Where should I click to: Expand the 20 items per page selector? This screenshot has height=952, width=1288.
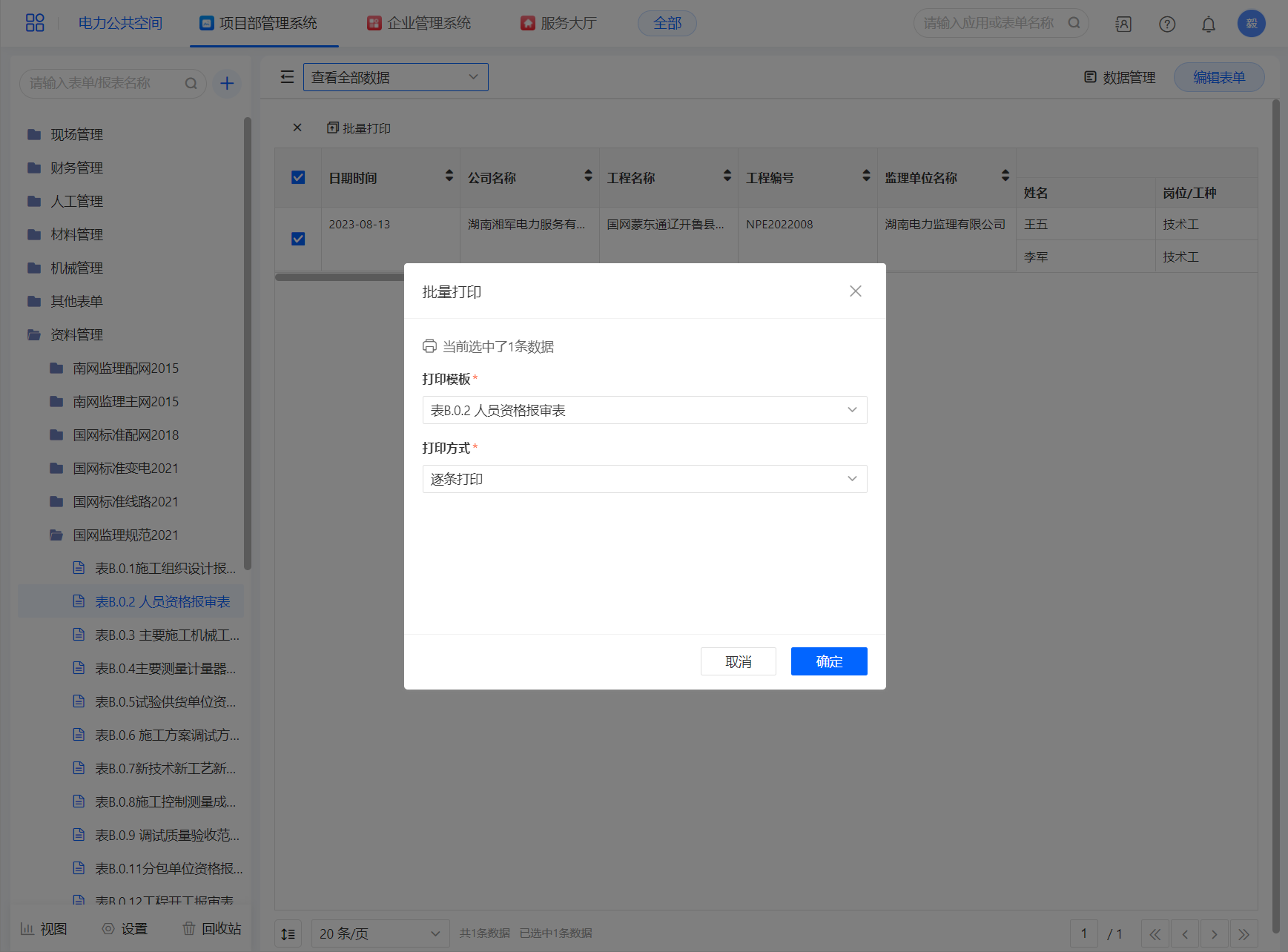click(380, 933)
